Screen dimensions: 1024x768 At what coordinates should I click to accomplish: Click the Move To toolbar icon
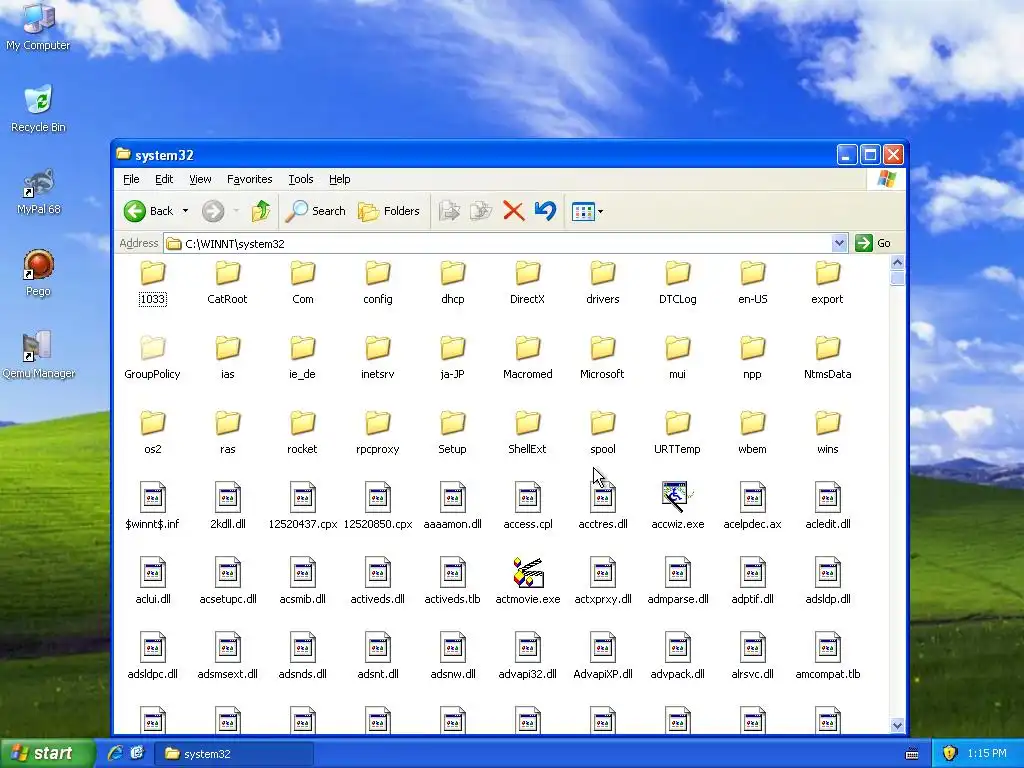click(x=449, y=211)
